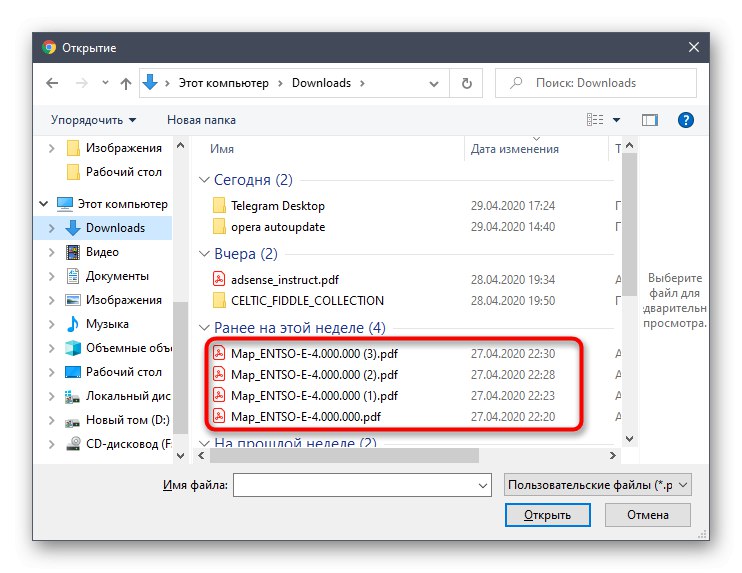
Task: Select the Telegram Desktop folder
Action: tap(278, 206)
